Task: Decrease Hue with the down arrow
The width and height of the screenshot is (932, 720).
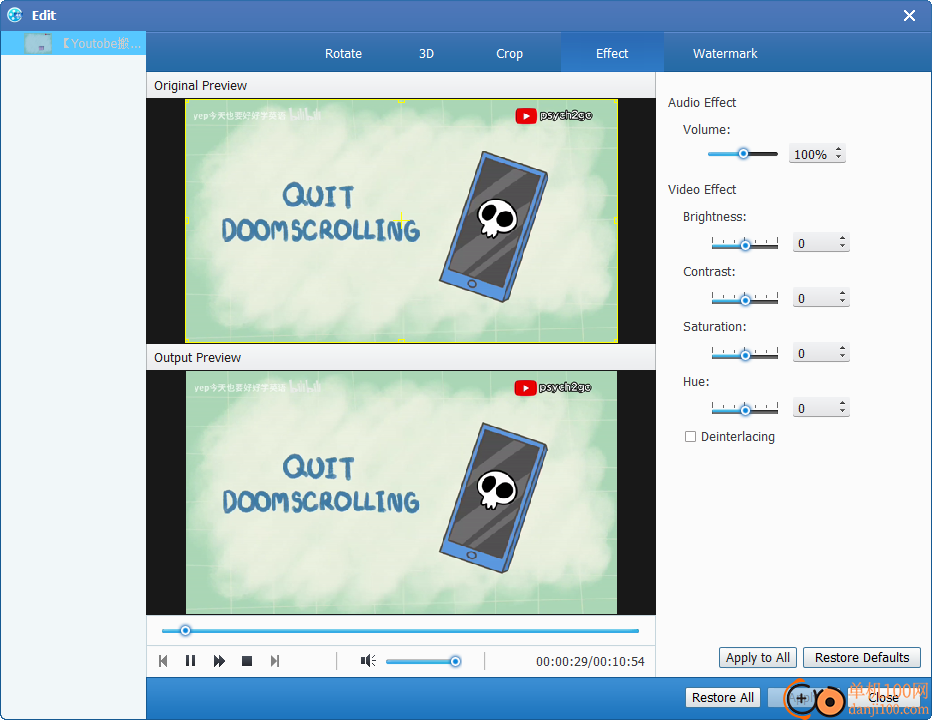Action: (x=842, y=411)
